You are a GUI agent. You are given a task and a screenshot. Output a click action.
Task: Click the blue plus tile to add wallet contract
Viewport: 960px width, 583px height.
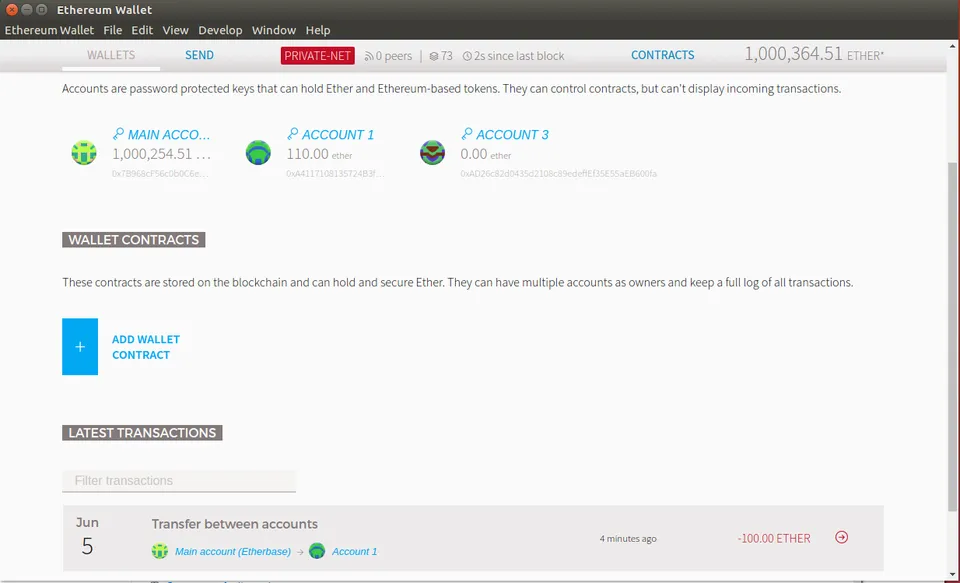80,347
